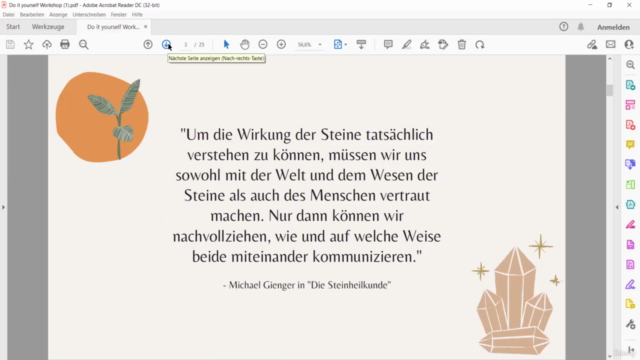The height and width of the screenshot is (360, 640).
Task: Click the cloud upload icon
Action: click(x=47, y=44)
